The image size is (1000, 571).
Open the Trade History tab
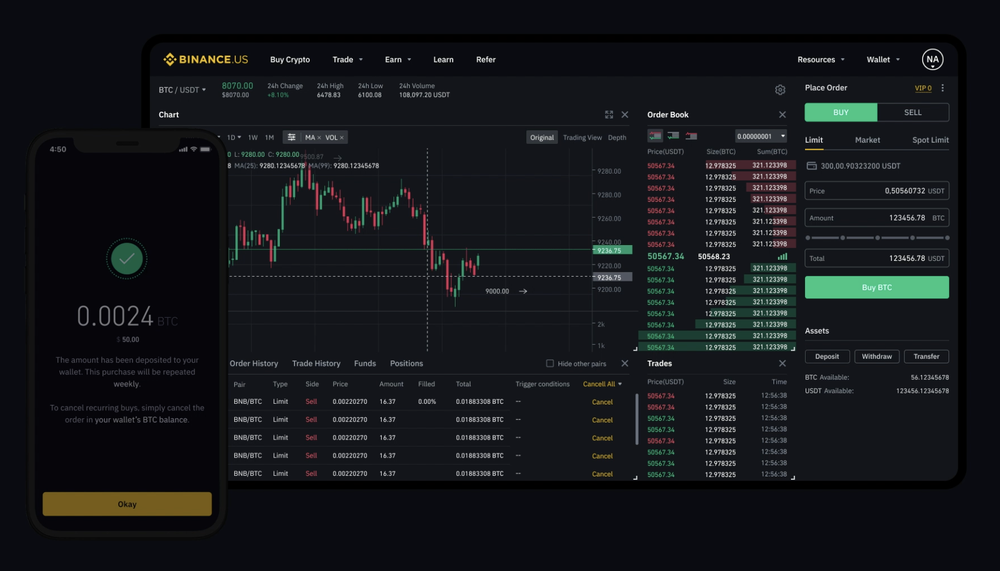point(316,364)
